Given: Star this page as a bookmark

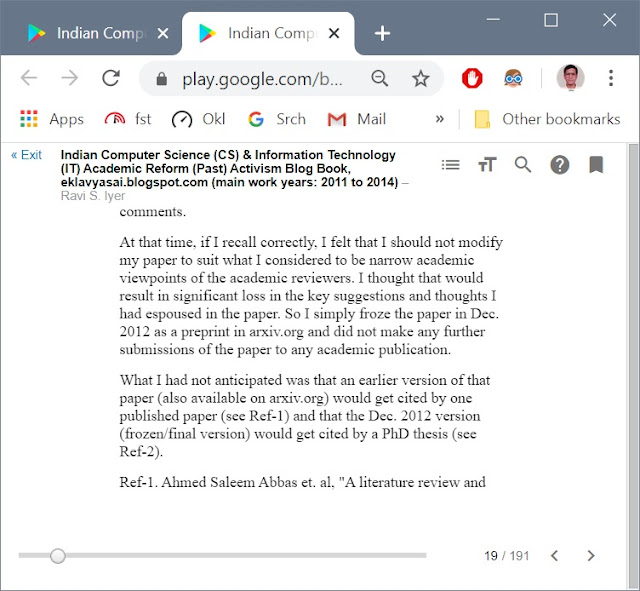Looking at the screenshot, I should pyautogui.click(x=420, y=78).
